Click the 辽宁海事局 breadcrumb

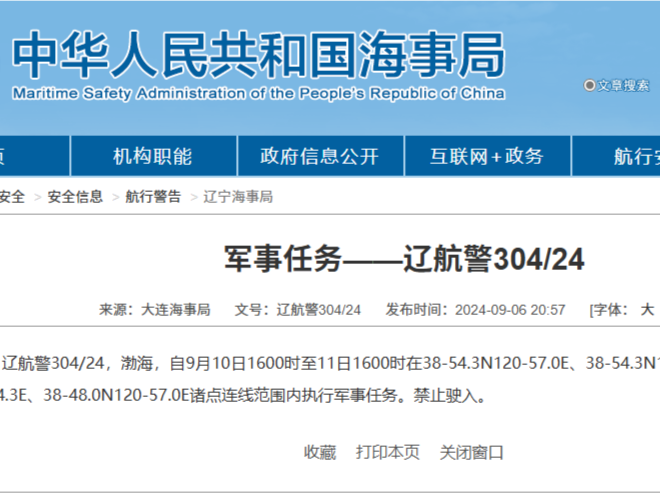click(x=238, y=197)
